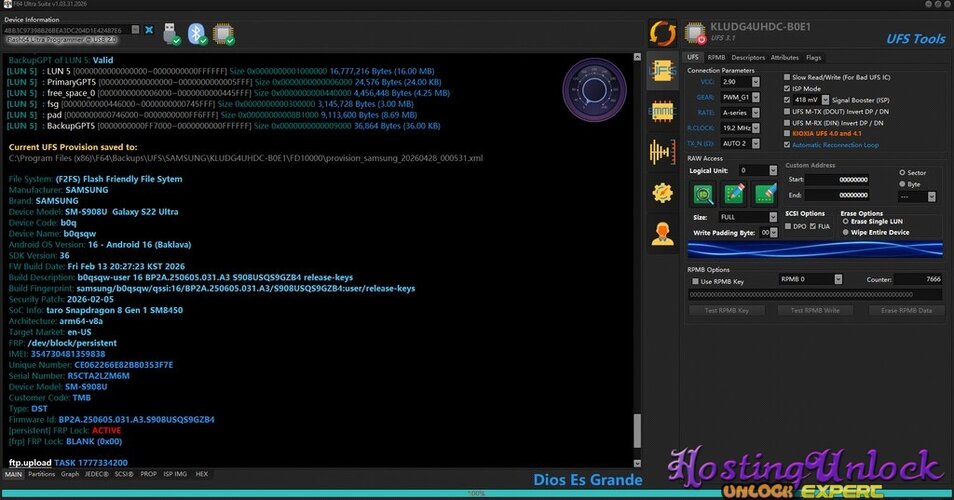The height and width of the screenshot is (500, 954).
Task: Open the gear settings sidebar icon
Action: pos(663,193)
